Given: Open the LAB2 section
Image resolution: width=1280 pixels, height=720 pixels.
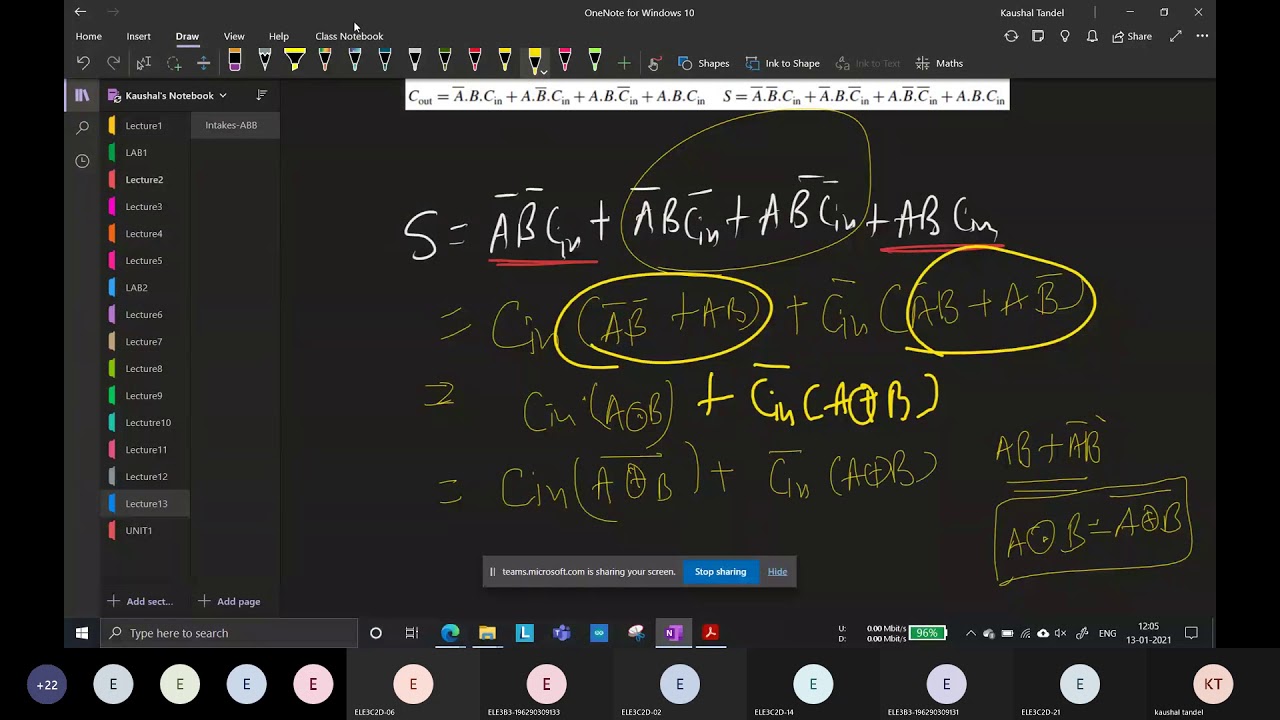Looking at the screenshot, I should click(x=144, y=287).
